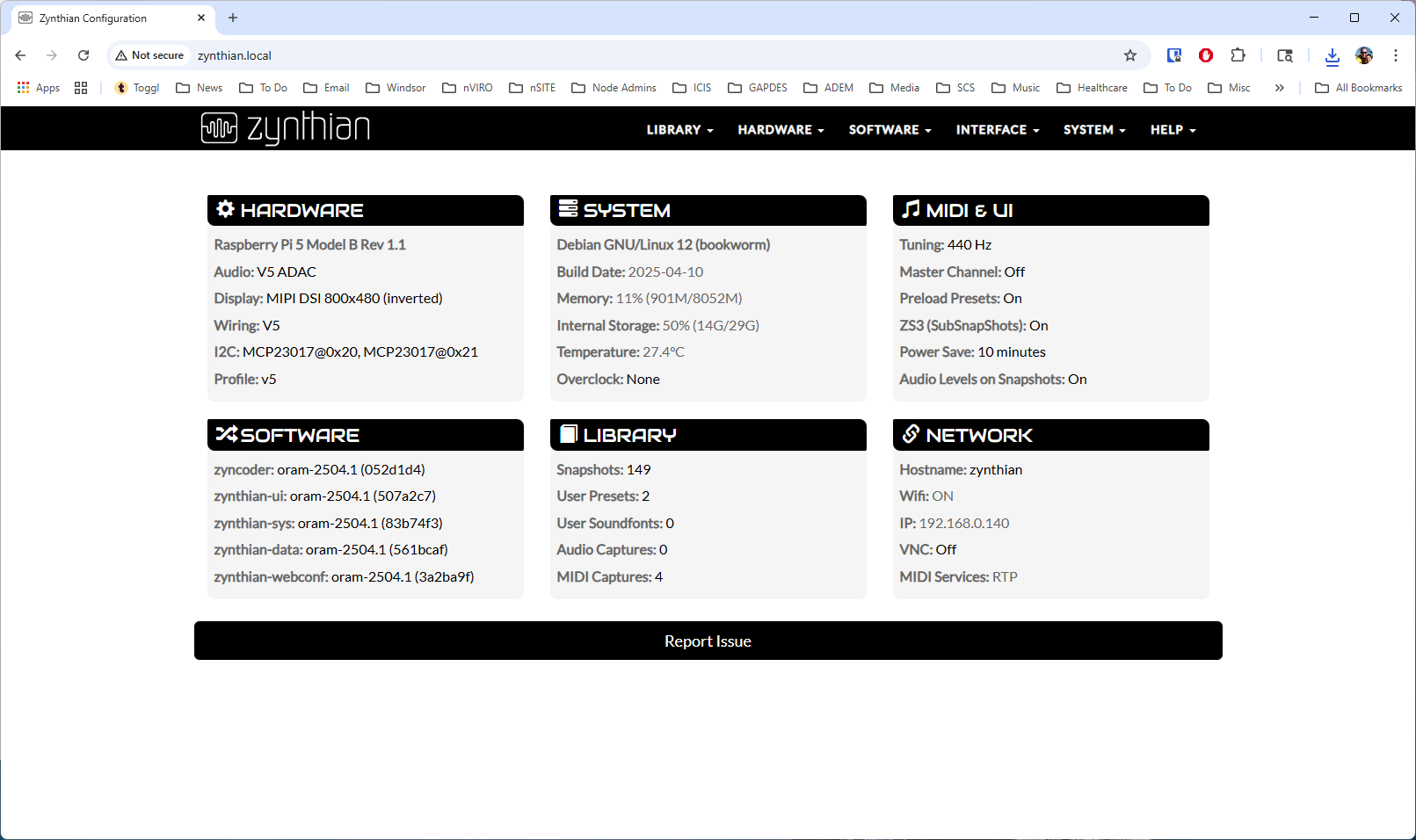Click the System server icon
This screenshot has width=1416, height=840.
tap(568, 209)
